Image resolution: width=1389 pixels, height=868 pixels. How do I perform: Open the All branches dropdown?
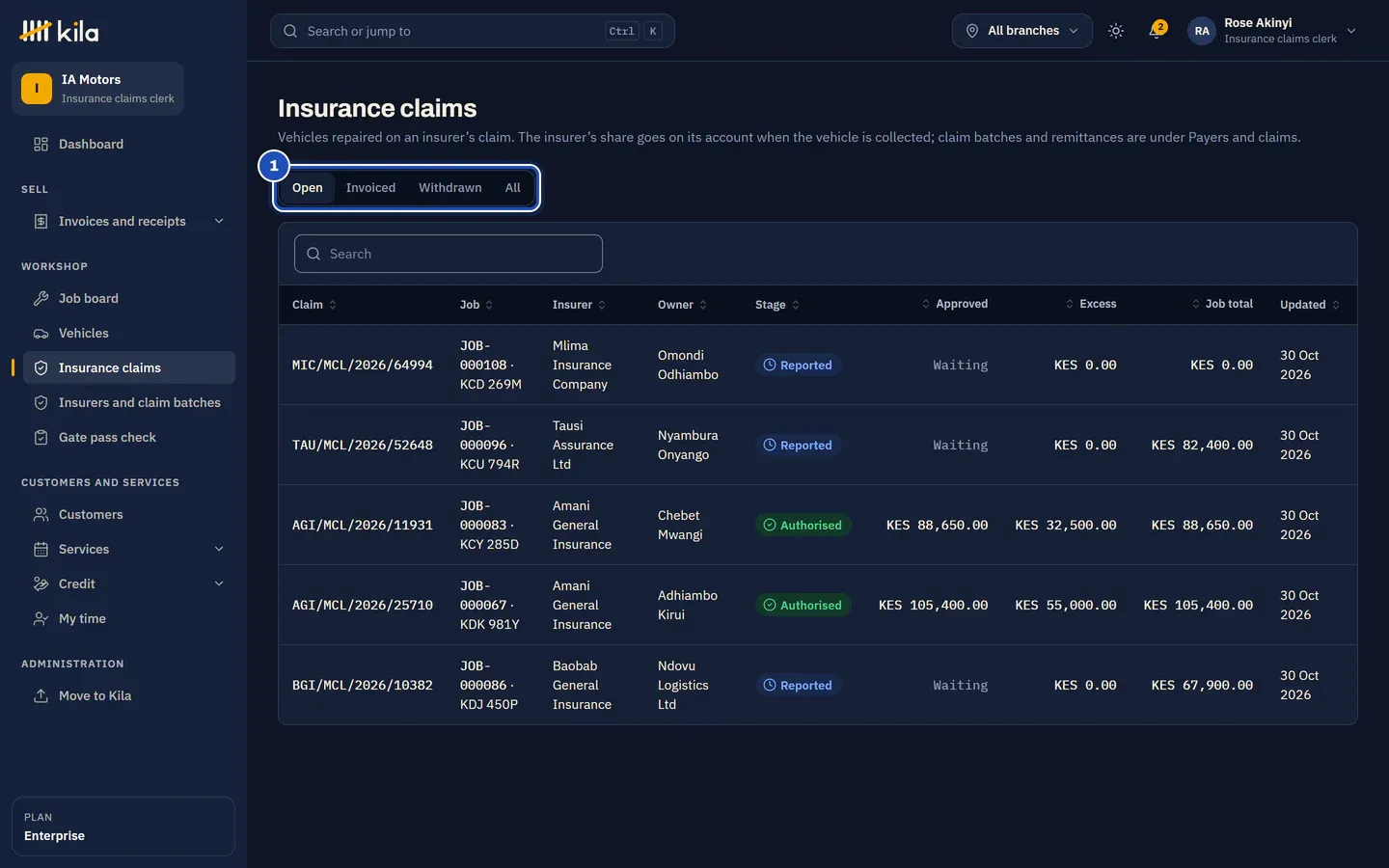pyautogui.click(x=1022, y=31)
